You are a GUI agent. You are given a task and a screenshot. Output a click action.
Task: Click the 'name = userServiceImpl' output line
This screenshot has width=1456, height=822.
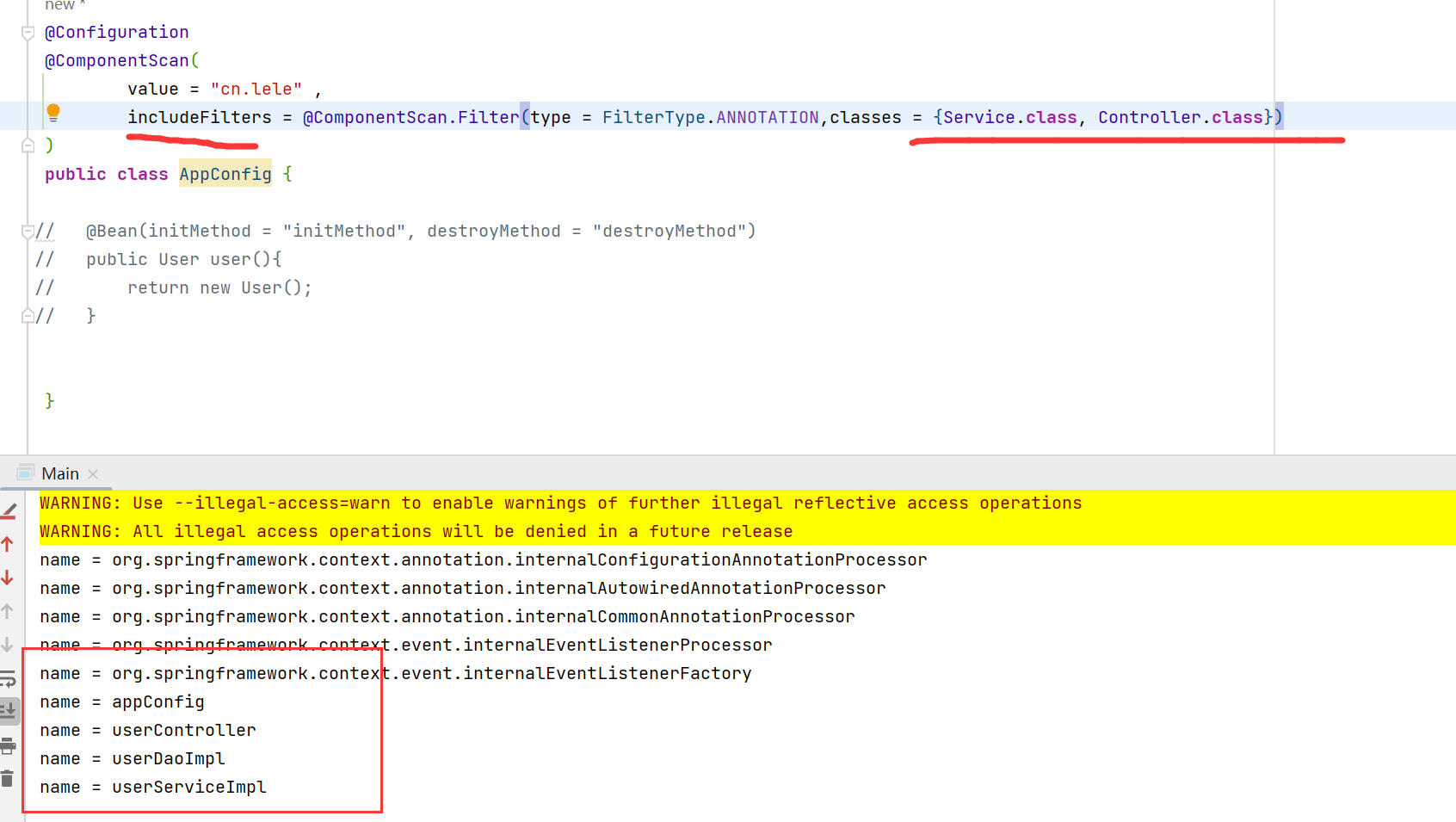153,787
